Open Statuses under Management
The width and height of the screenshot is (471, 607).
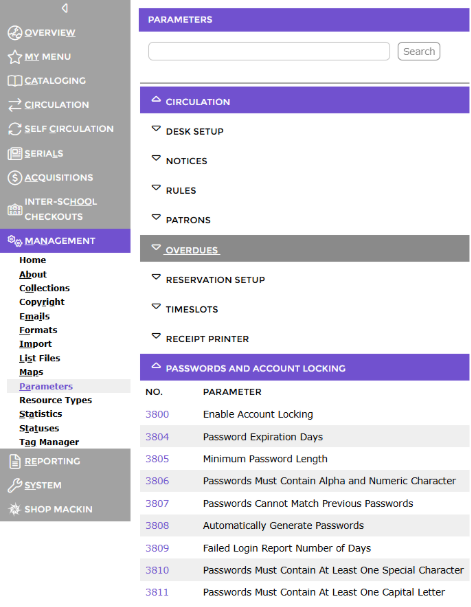coord(39,428)
